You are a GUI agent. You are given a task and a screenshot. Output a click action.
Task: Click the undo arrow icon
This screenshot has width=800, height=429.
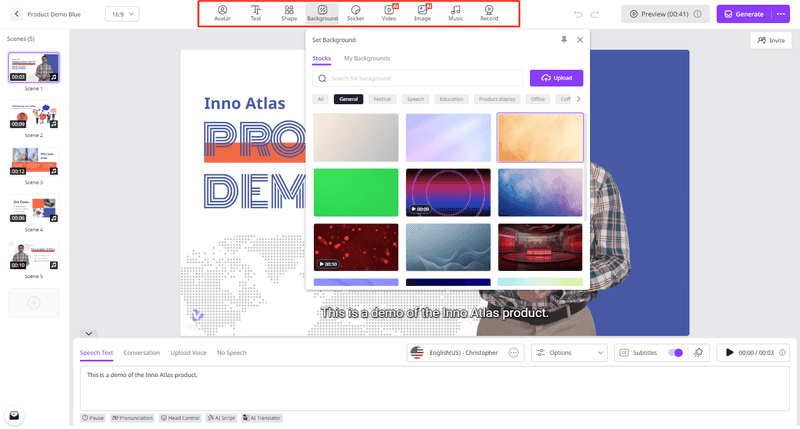(x=578, y=14)
